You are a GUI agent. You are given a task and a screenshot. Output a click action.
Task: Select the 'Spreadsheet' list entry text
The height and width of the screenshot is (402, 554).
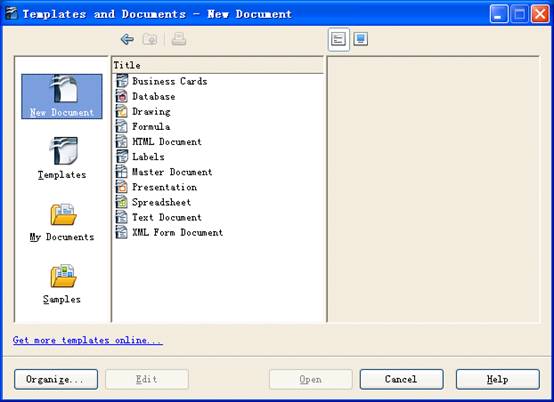[161, 202]
